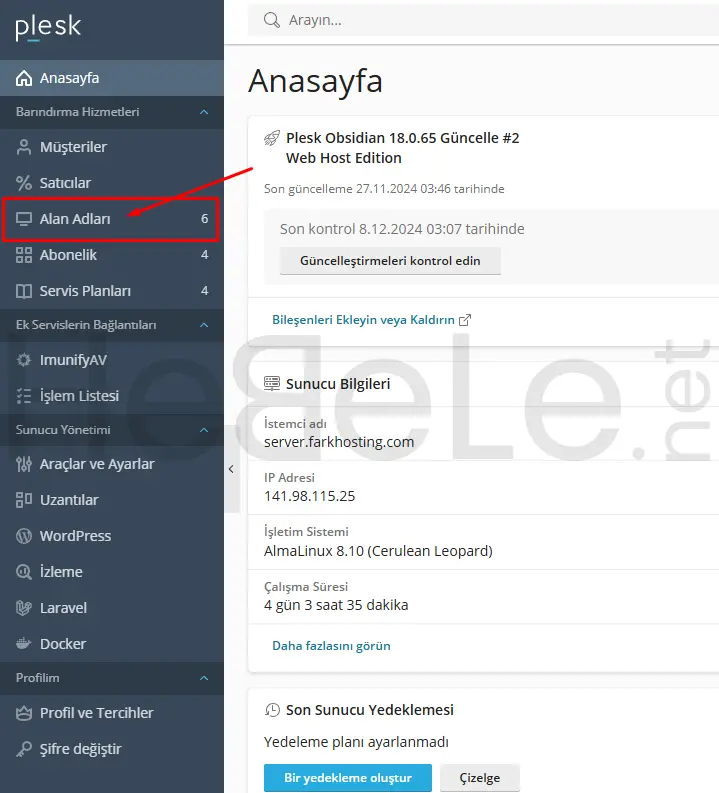
Task: Click the search magnifier icon
Action: coord(272,20)
